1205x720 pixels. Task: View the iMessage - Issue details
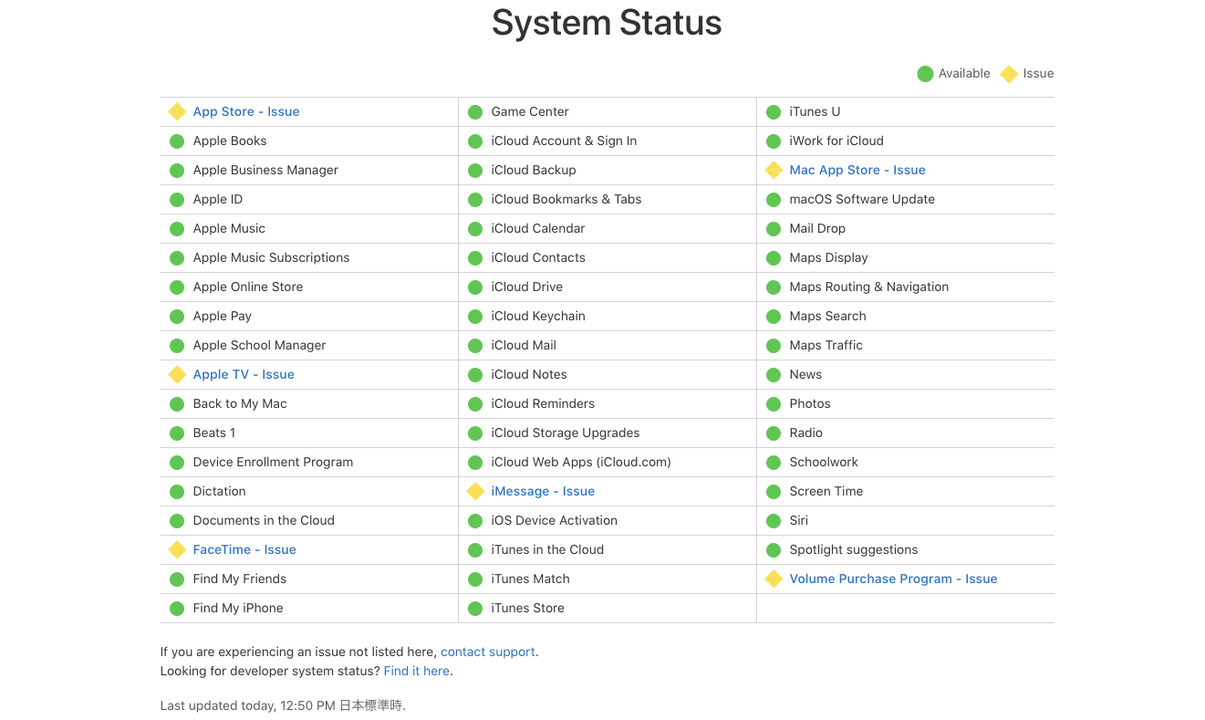click(x=543, y=491)
